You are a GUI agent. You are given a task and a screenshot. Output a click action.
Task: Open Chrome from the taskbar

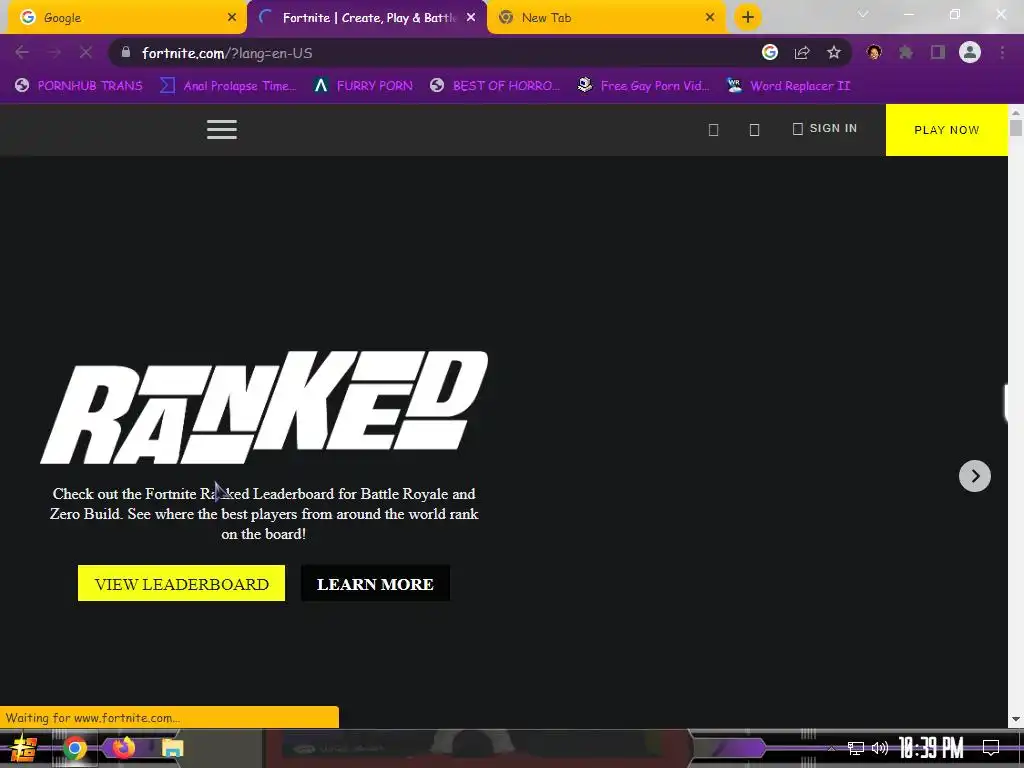coord(75,748)
